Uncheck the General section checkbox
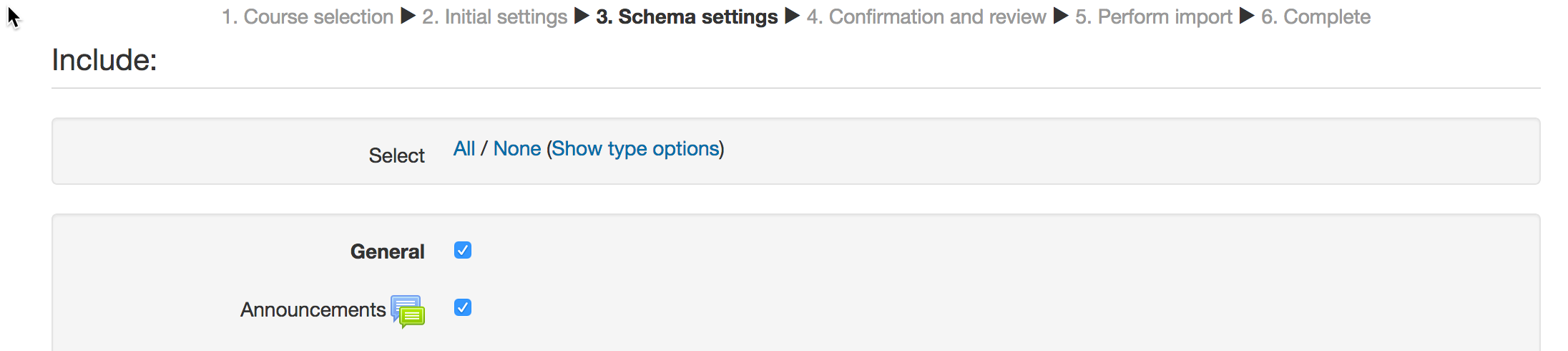 click(x=463, y=250)
